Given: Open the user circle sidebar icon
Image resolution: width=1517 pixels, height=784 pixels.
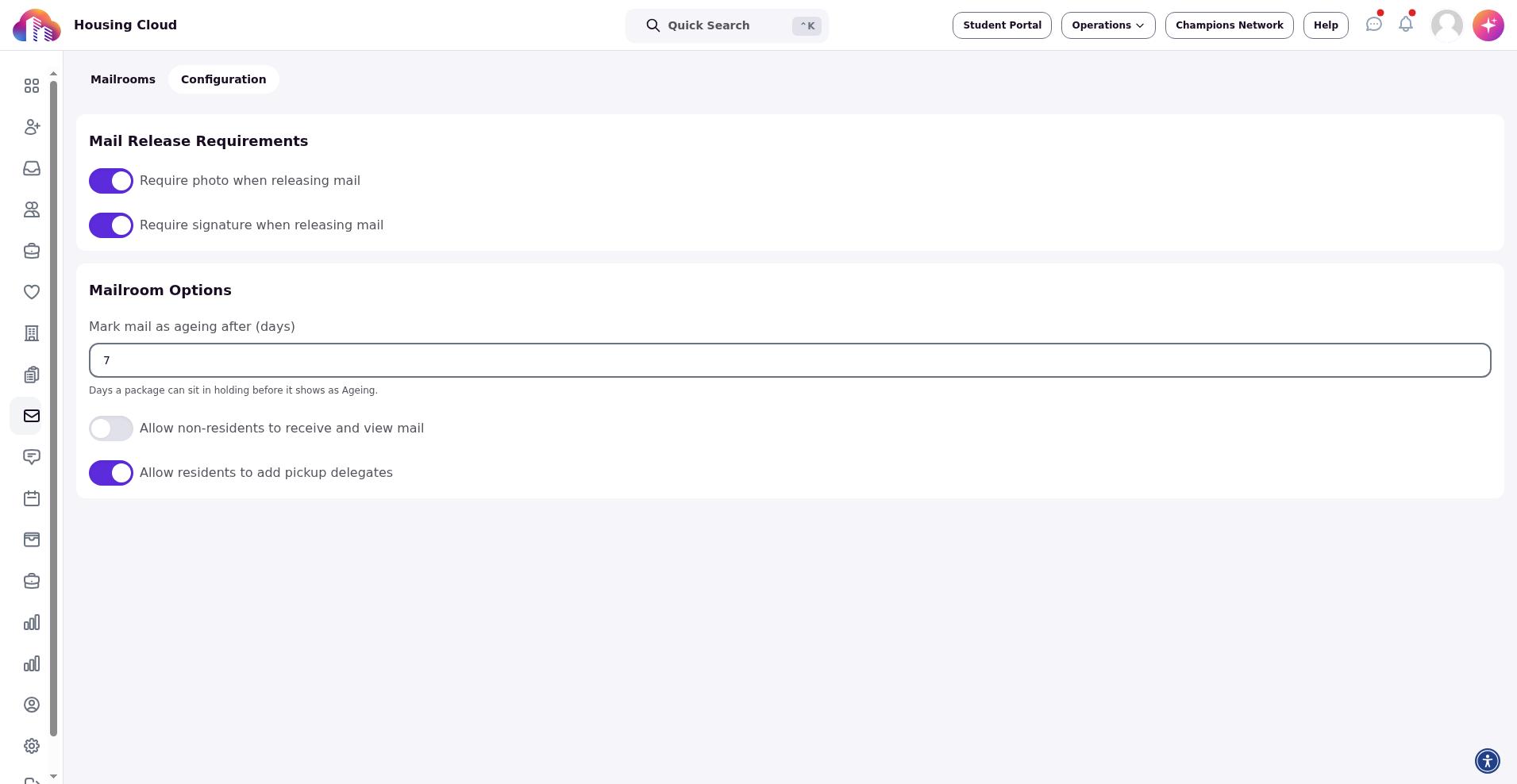Looking at the screenshot, I should pos(32,705).
